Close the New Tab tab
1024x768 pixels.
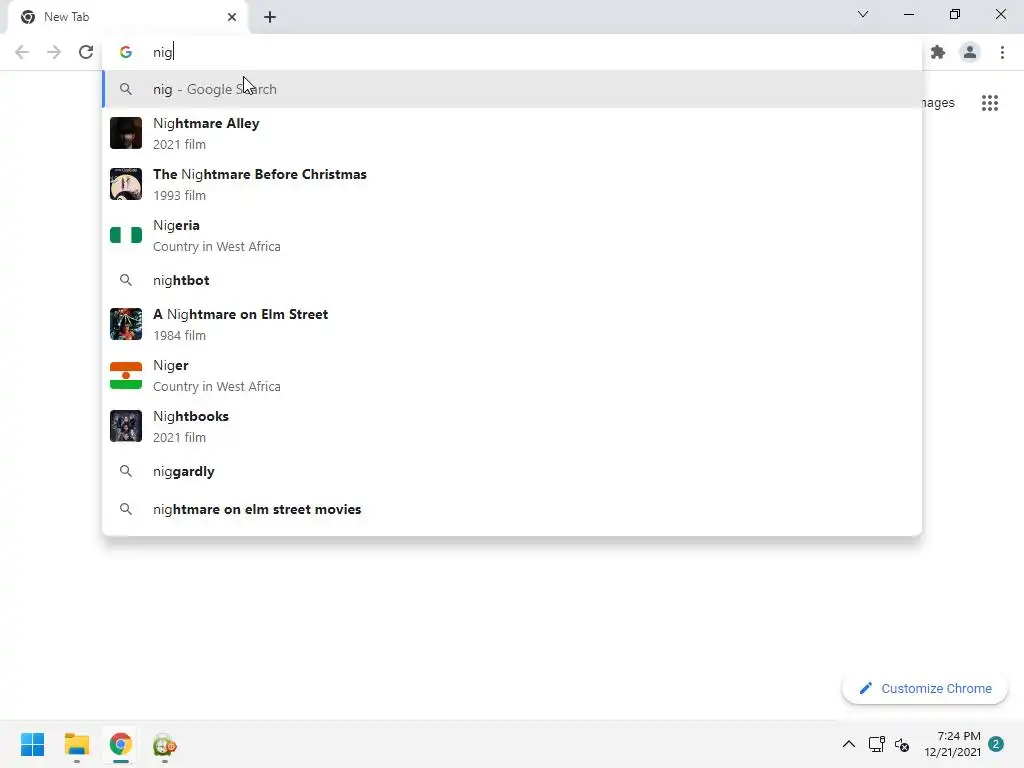click(x=232, y=17)
